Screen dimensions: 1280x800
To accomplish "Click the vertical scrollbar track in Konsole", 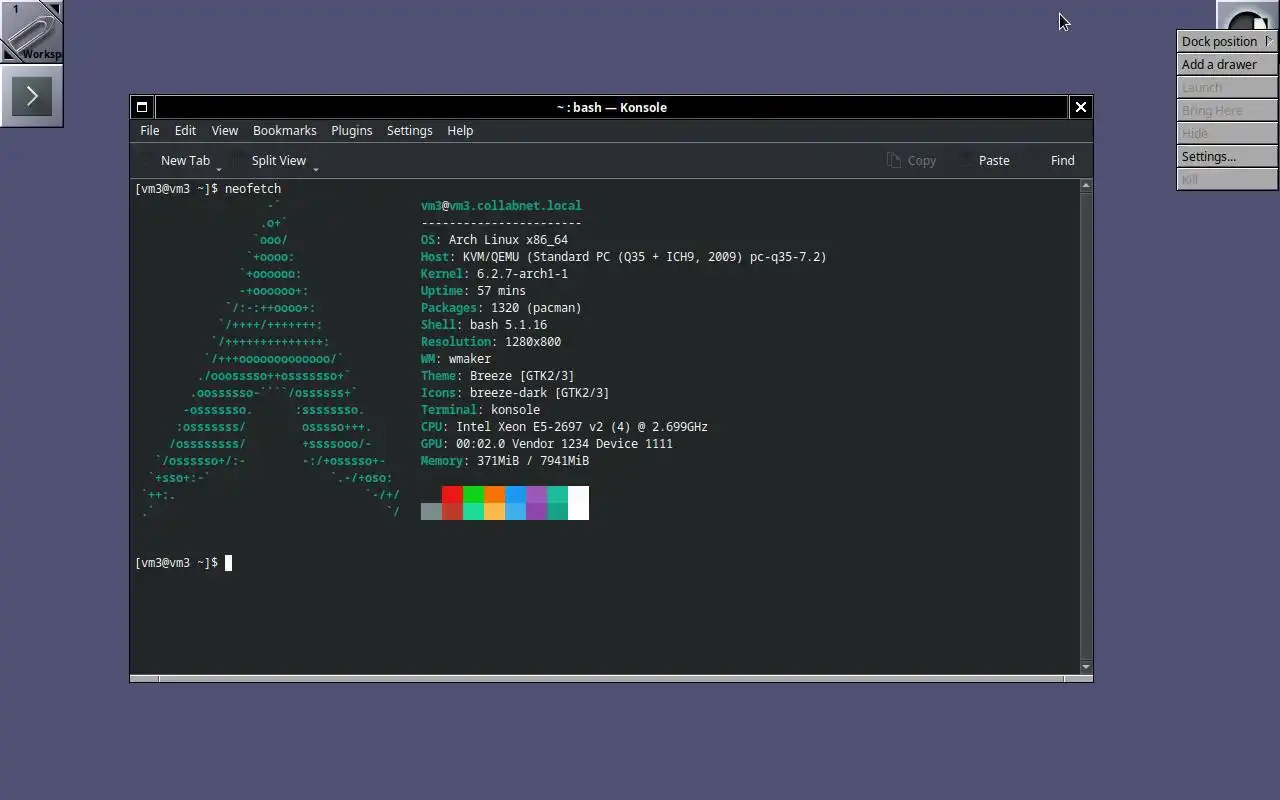I will [1086, 426].
